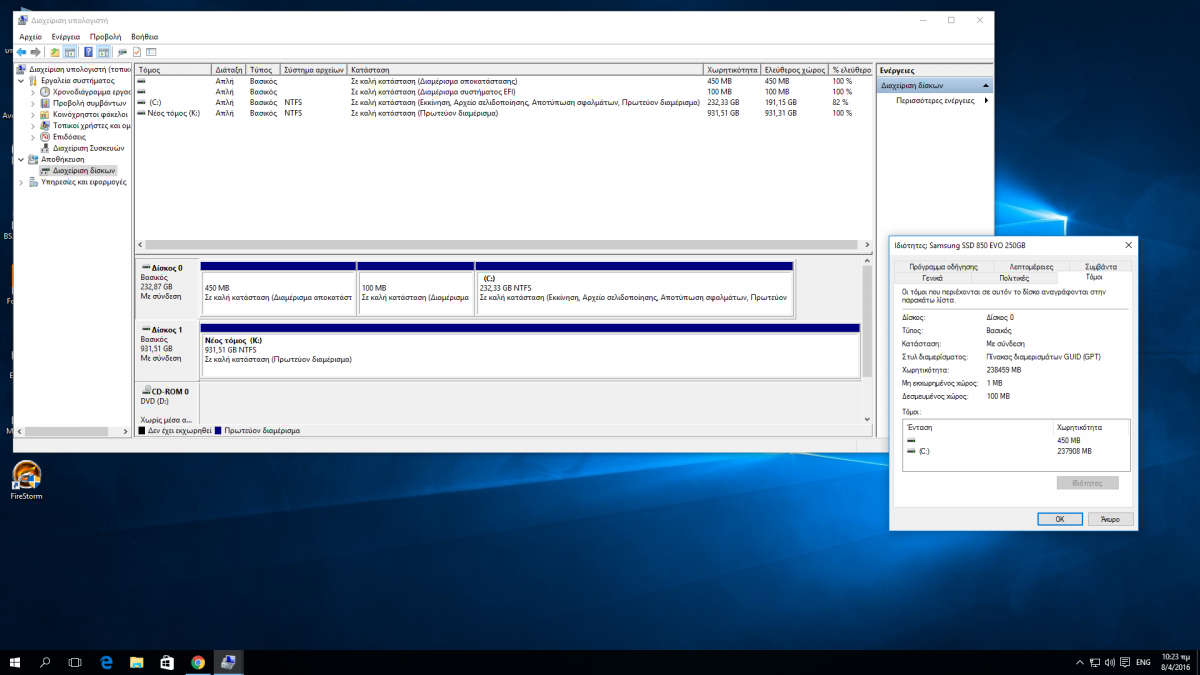Sort volumes by the Χωρητικότητα column header
This screenshot has height=675, width=1200.
(x=733, y=70)
